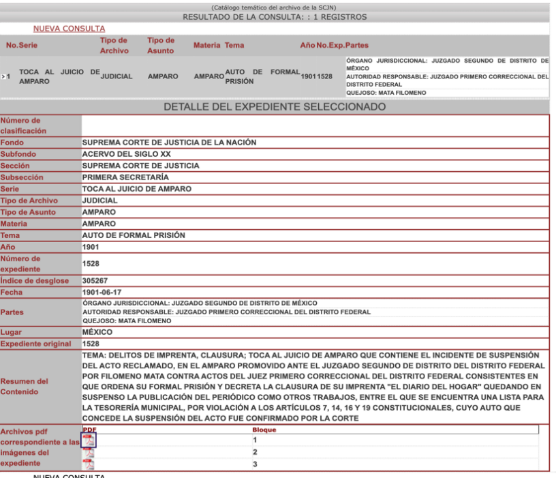556x478 pixels.
Task: Click the 'Índice de desglose' value 305267
Action: tap(95, 281)
